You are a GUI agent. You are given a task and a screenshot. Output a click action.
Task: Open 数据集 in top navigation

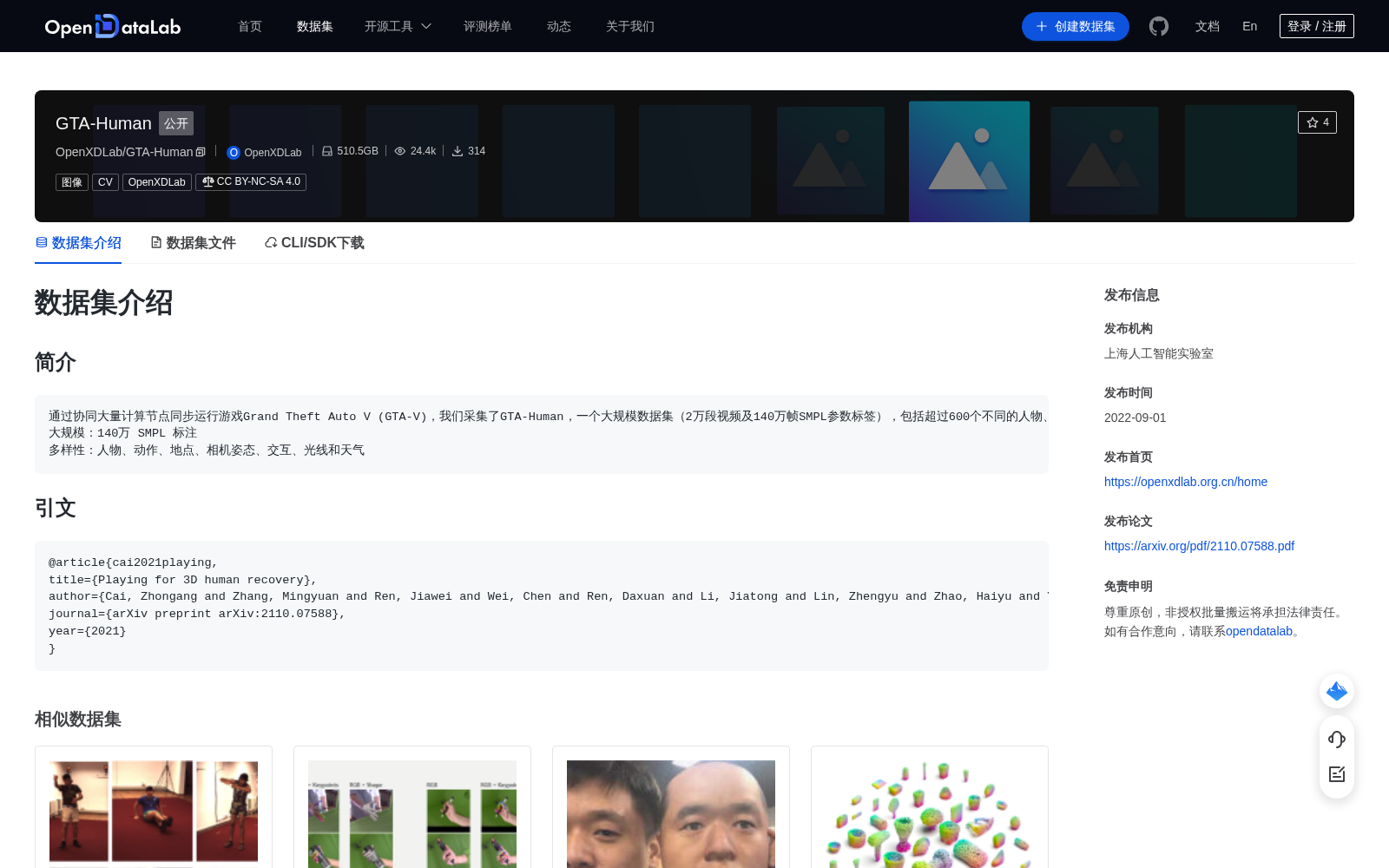click(x=315, y=26)
